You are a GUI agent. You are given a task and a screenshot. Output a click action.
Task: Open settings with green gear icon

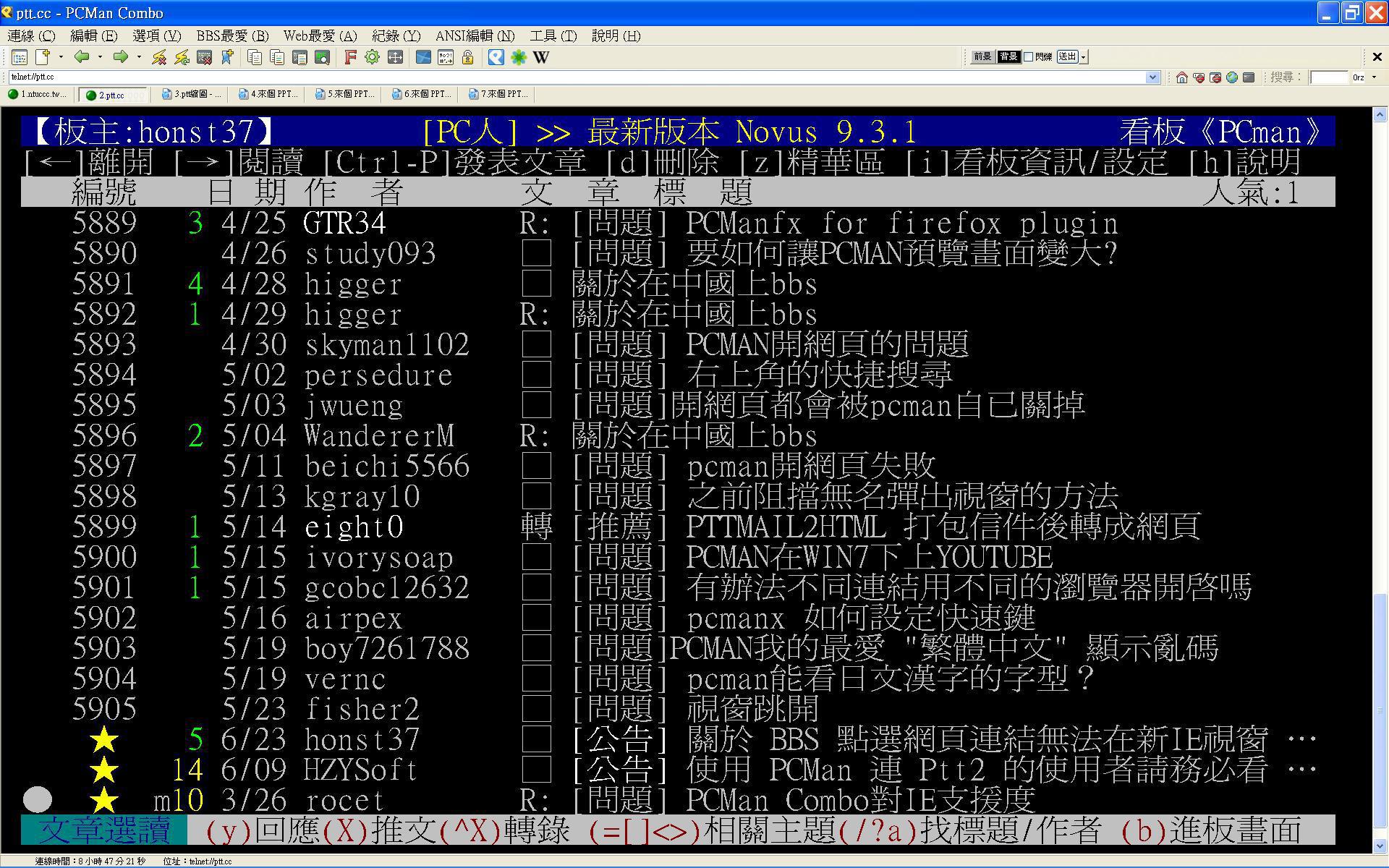373,57
